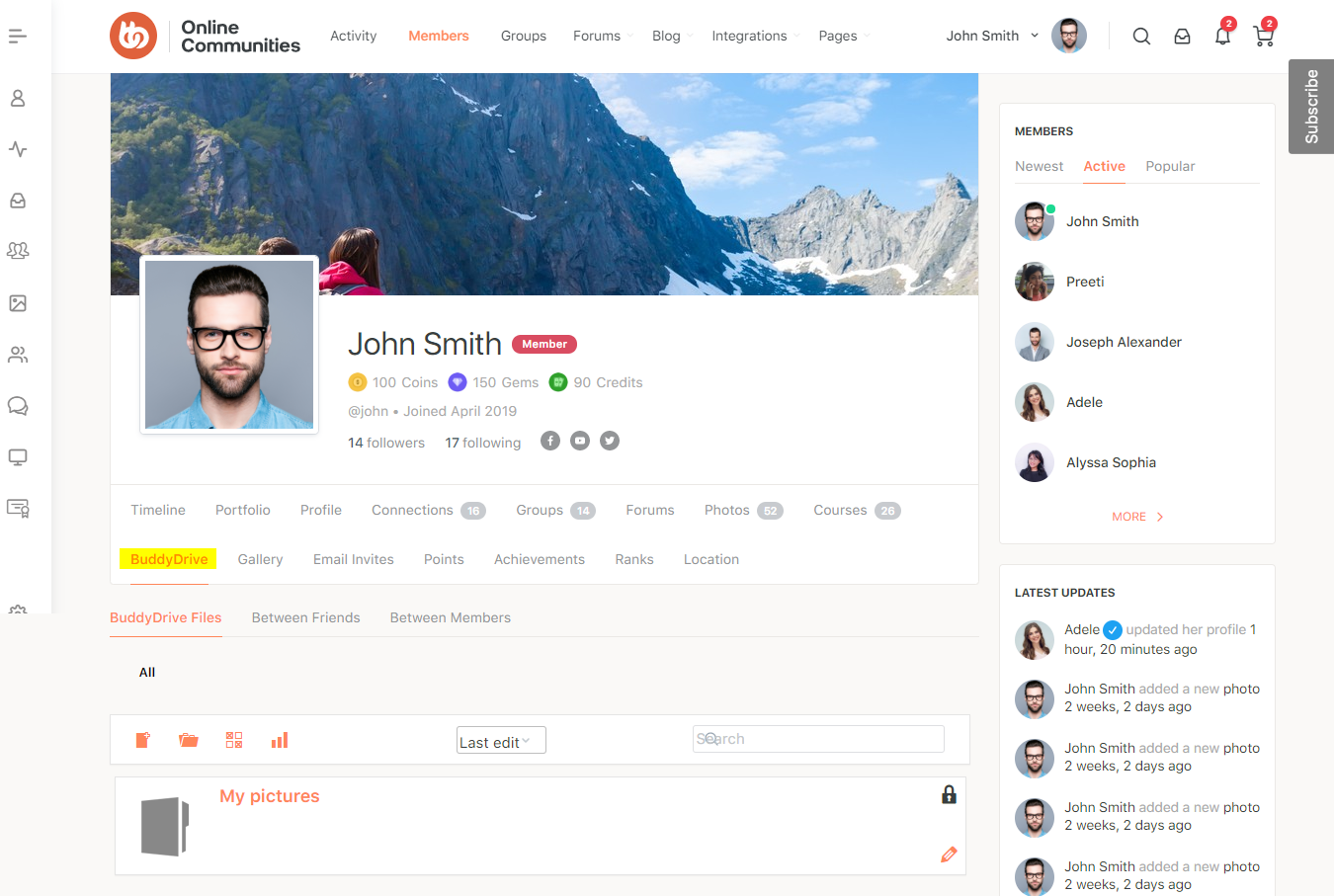Click the usage stats bar chart icon

click(280, 739)
